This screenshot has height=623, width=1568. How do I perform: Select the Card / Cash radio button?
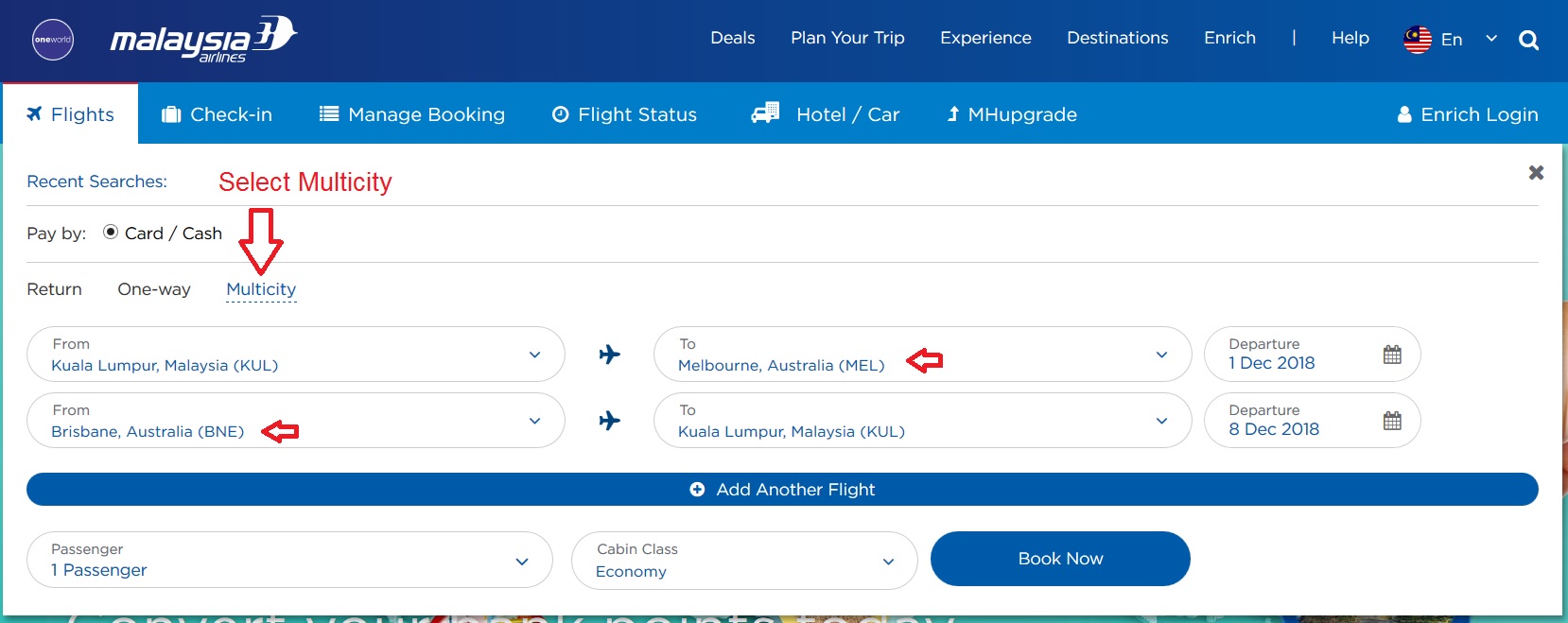[x=111, y=232]
